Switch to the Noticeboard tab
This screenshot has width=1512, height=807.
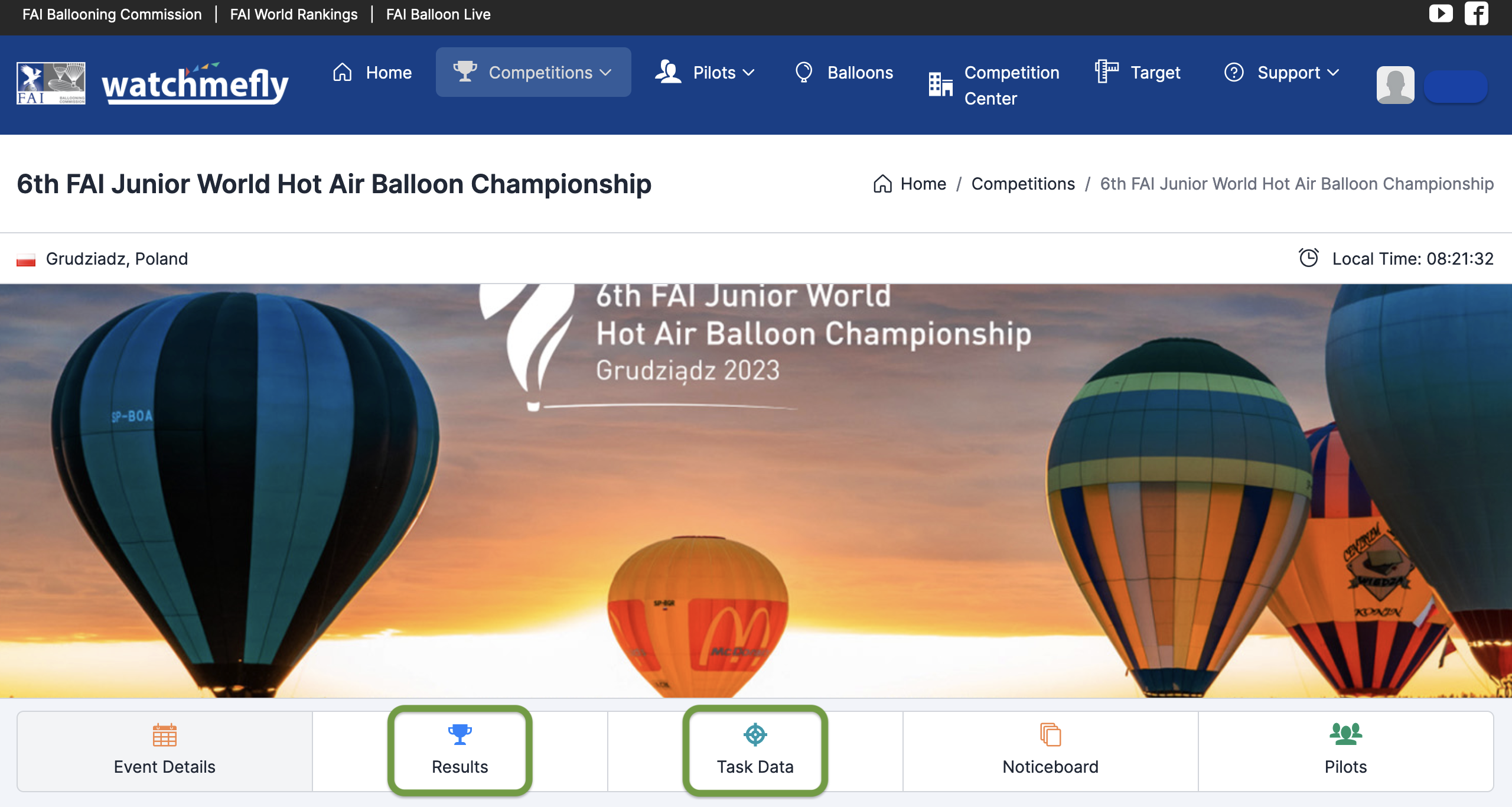tap(1050, 750)
